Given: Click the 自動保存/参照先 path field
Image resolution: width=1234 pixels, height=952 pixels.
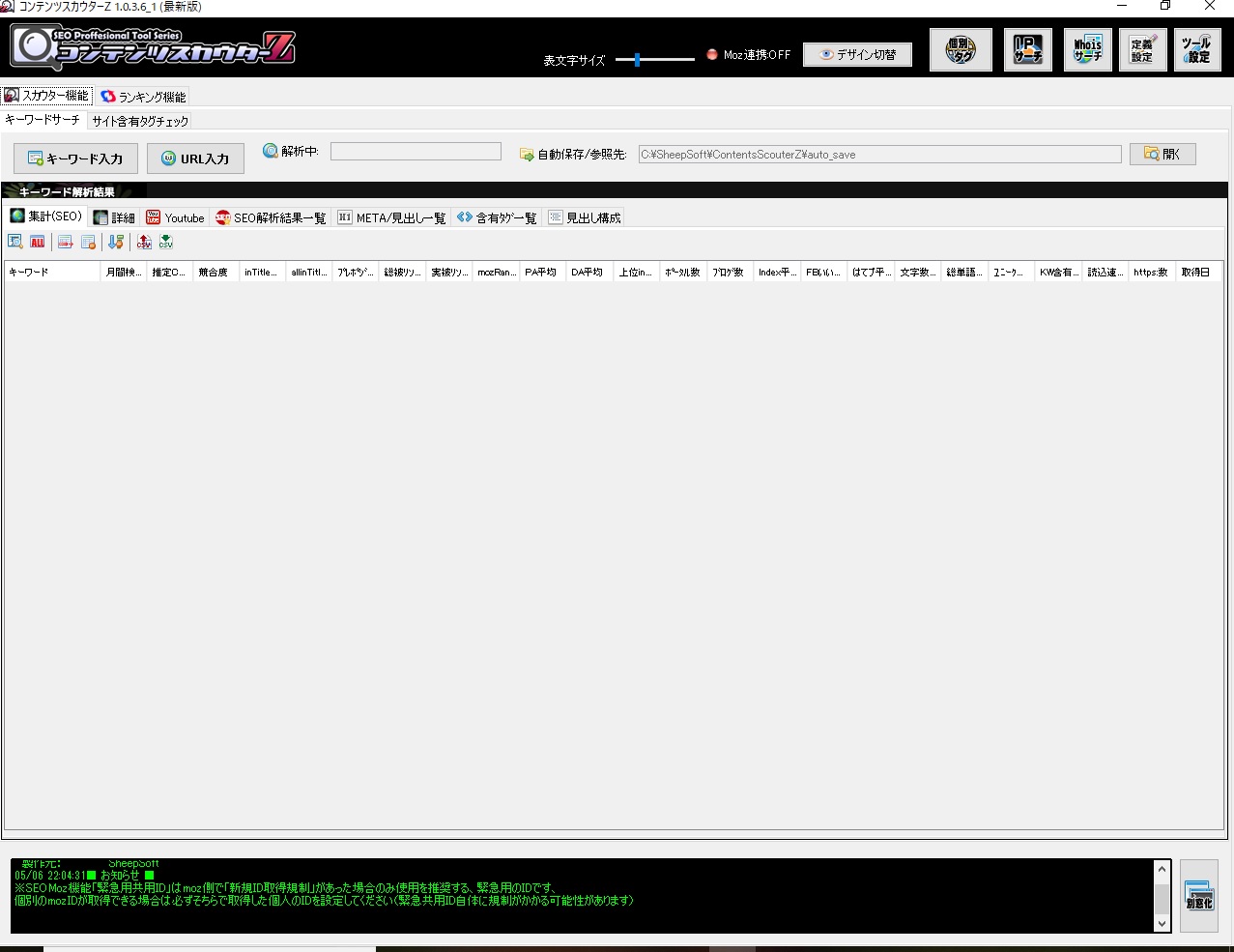Looking at the screenshot, I should click(x=879, y=155).
